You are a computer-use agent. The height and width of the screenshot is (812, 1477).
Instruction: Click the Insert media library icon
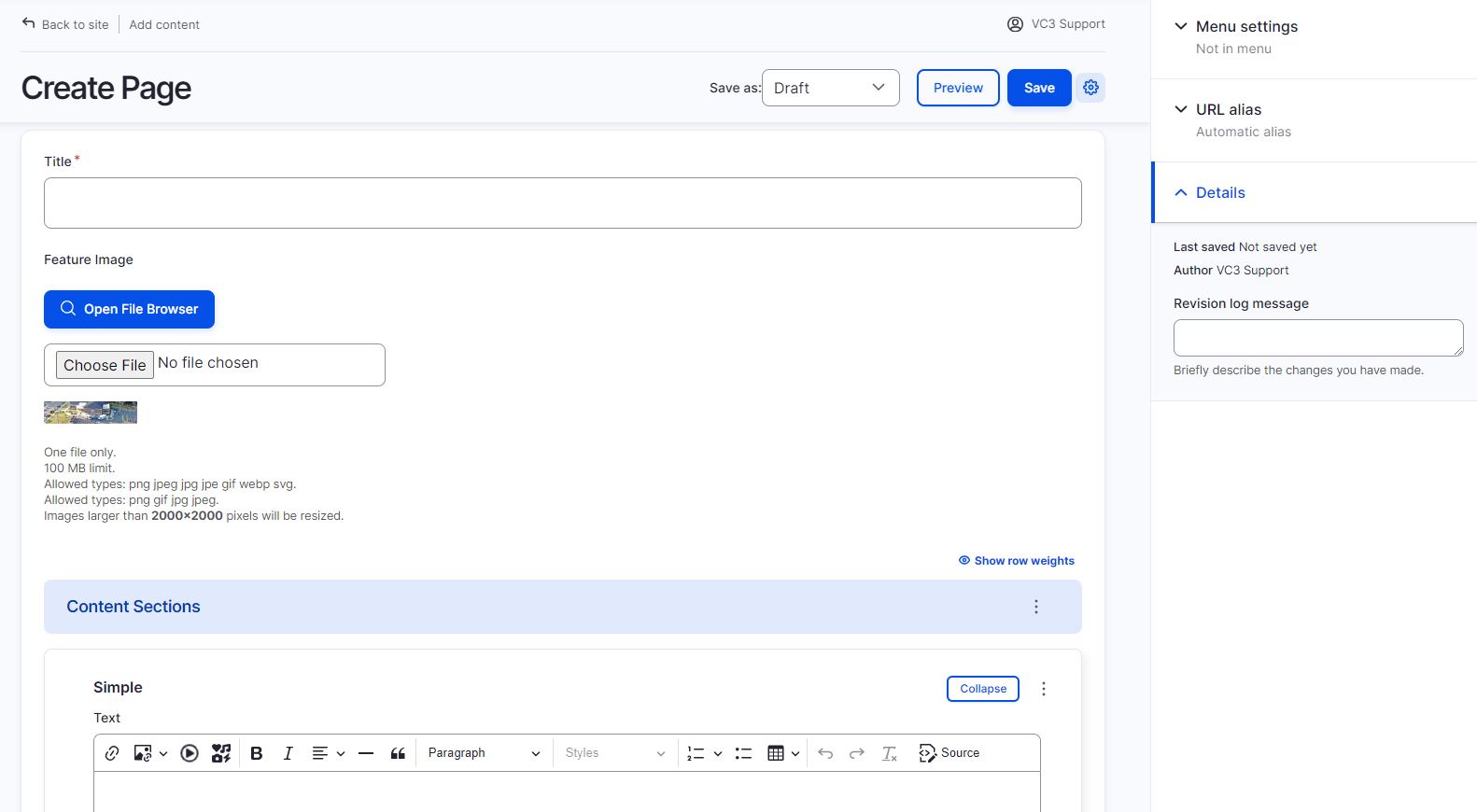pos(221,753)
